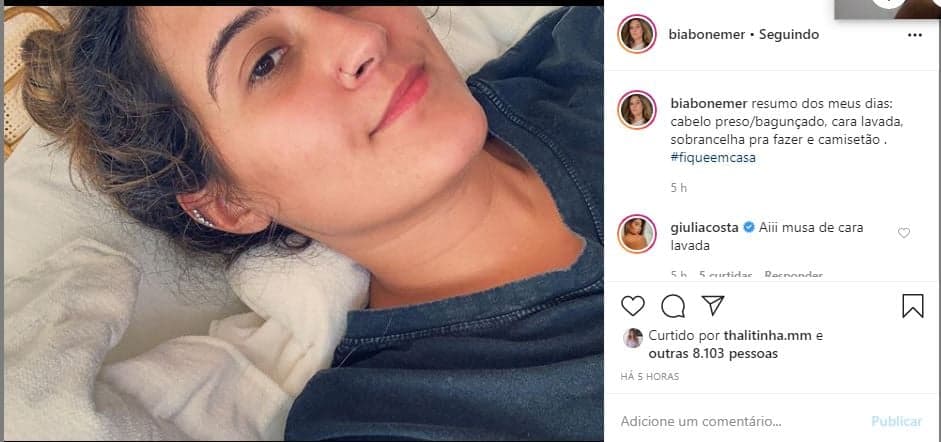Save post with bookmark icon
The width and height of the screenshot is (941, 442).
coord(912,306)
